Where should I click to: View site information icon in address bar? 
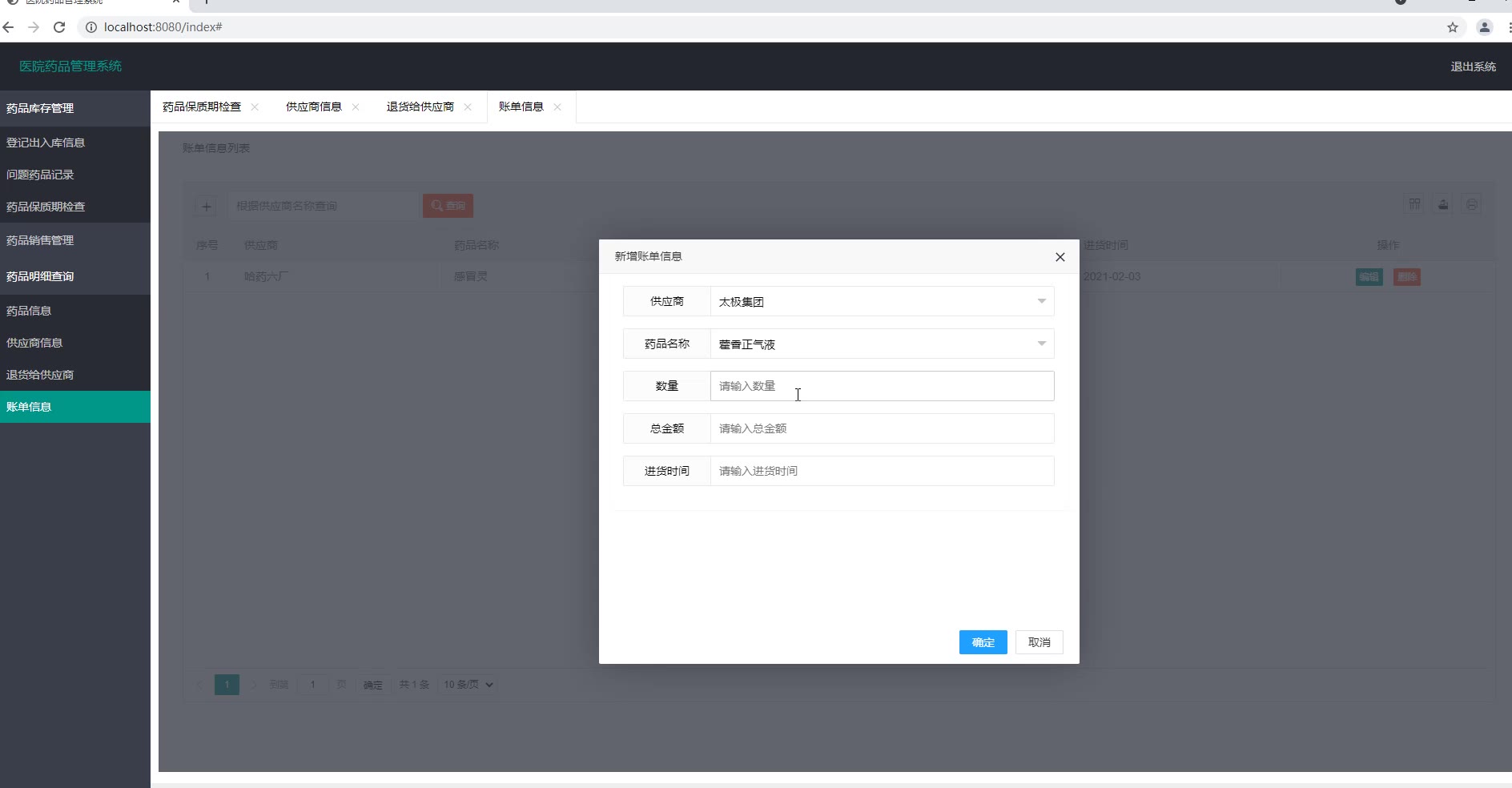tap(91, 27)
